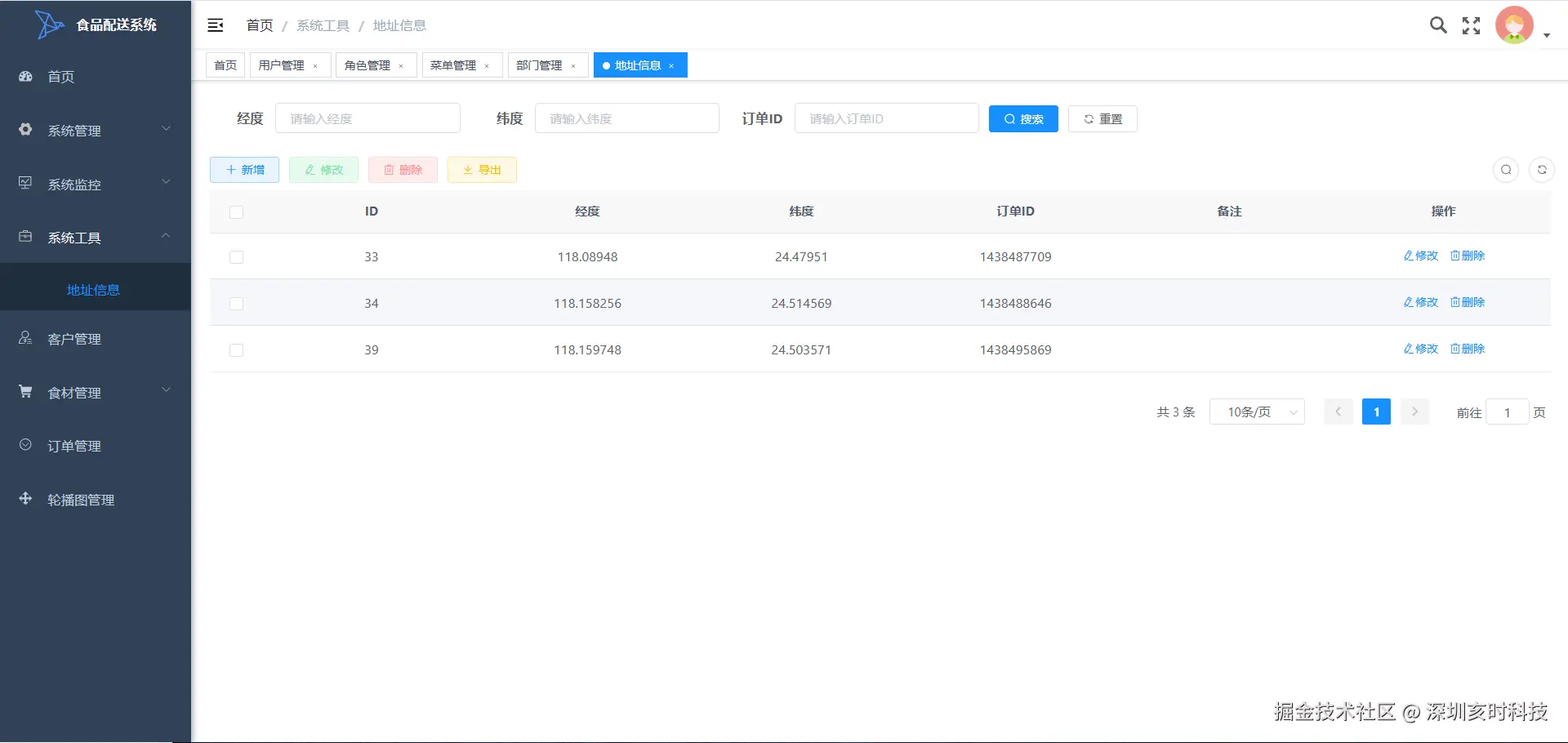Viewport: 1568px width, 743px height.
Task: Hide the search bar using round magnifier icon
Action: (1506, 170)
